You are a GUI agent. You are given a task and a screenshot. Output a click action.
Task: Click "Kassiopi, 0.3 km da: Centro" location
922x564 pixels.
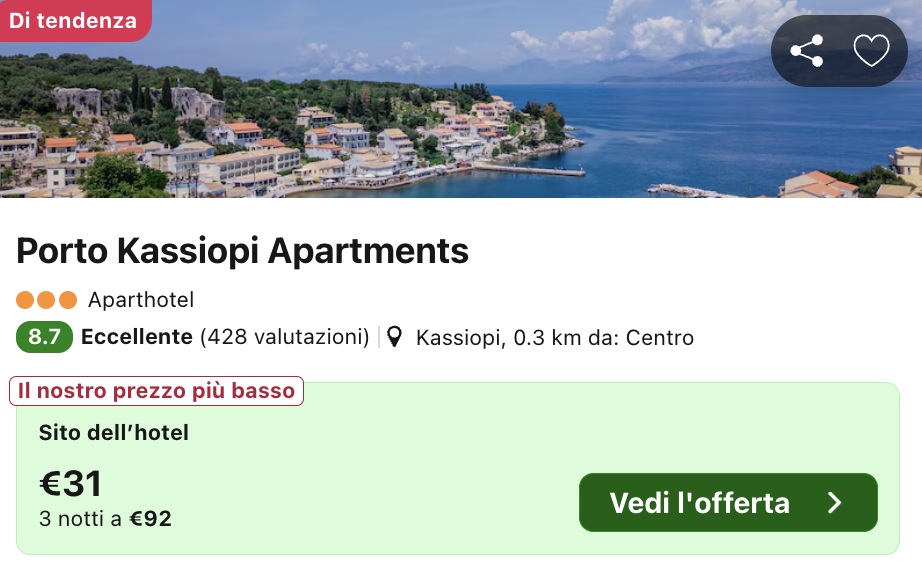[x=554, y=338]
